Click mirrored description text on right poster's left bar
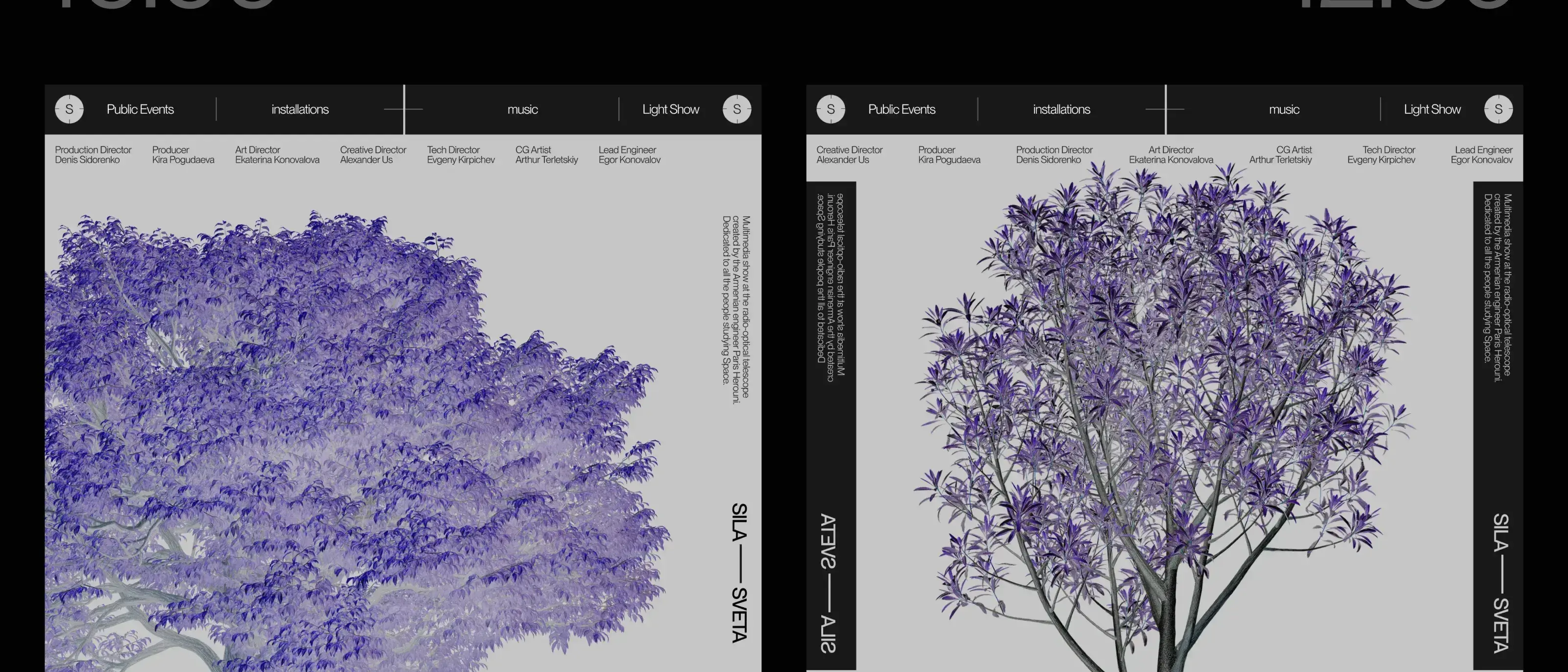Screen dimensions: 1568x672 (x=832, y=287)
